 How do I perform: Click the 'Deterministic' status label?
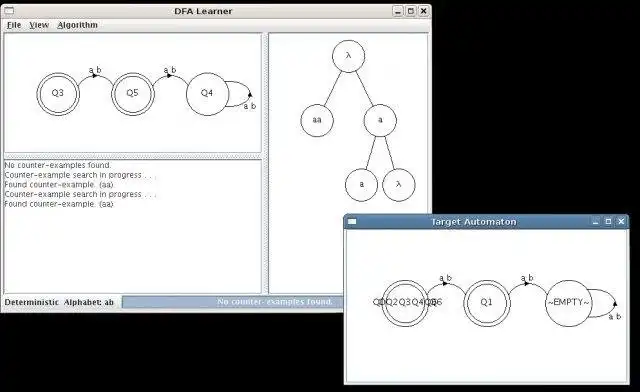32,303
